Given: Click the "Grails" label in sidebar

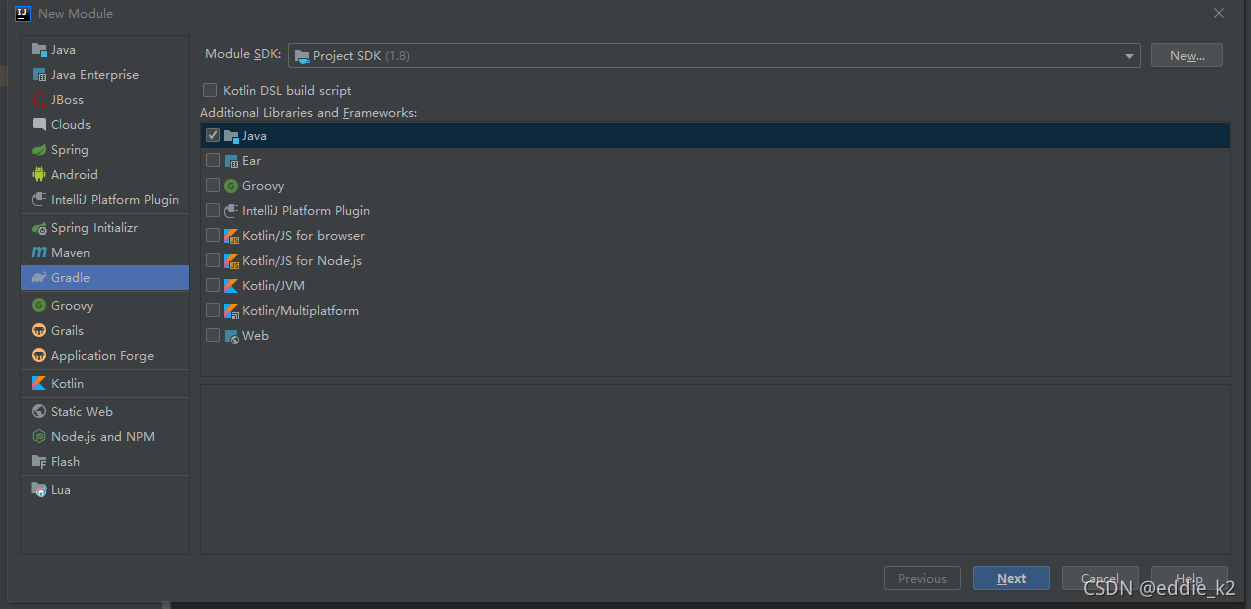Looking at the screenshot, I should click(68, 331).
